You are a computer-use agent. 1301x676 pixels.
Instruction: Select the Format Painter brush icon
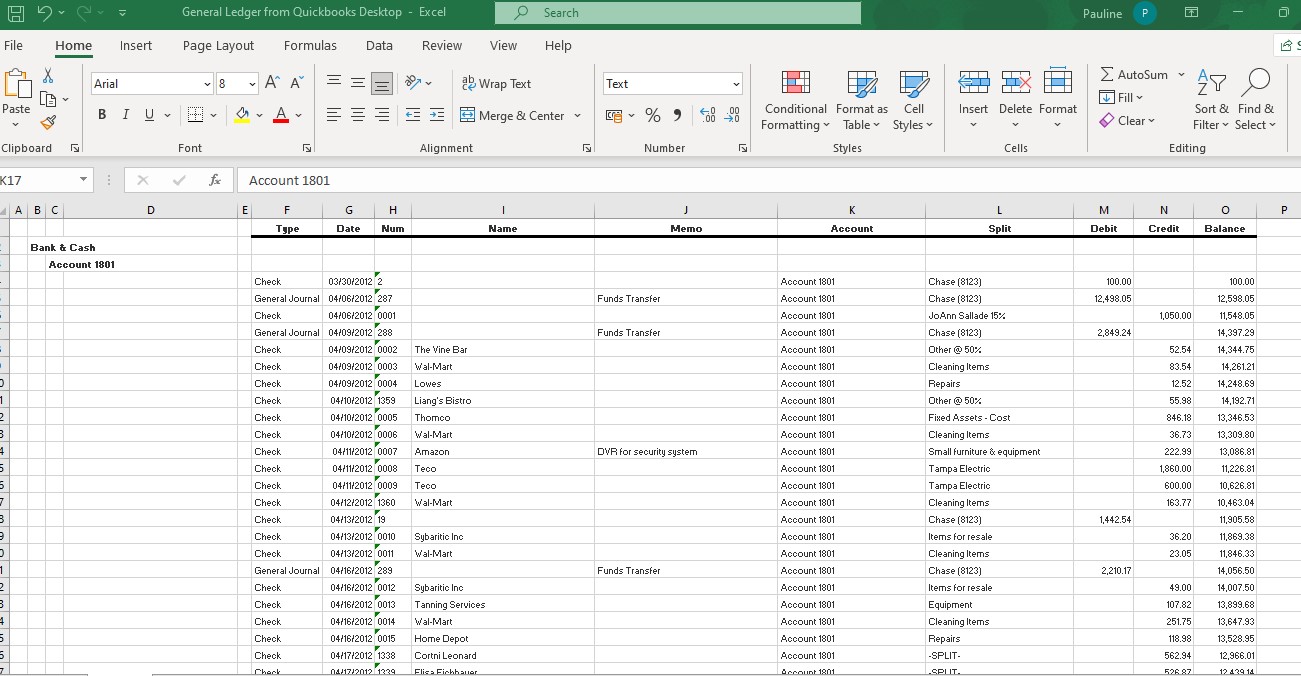(47, 122)
